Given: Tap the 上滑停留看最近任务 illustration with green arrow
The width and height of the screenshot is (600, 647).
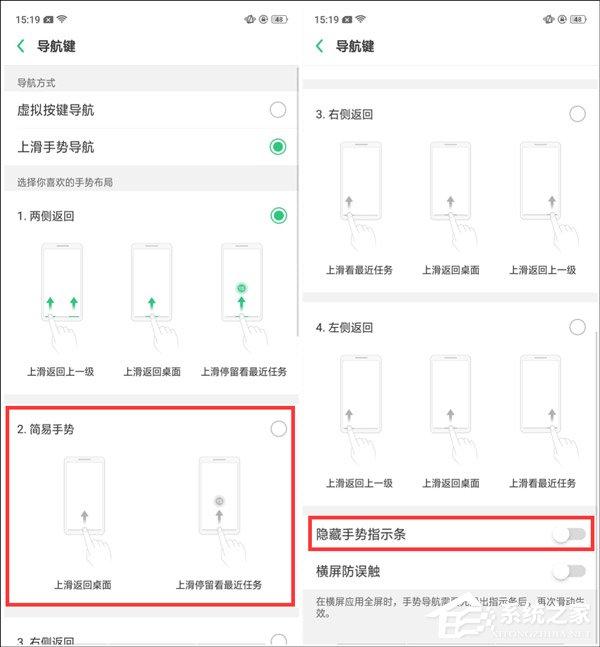Looking at the screenshot, I should (243, 295).
